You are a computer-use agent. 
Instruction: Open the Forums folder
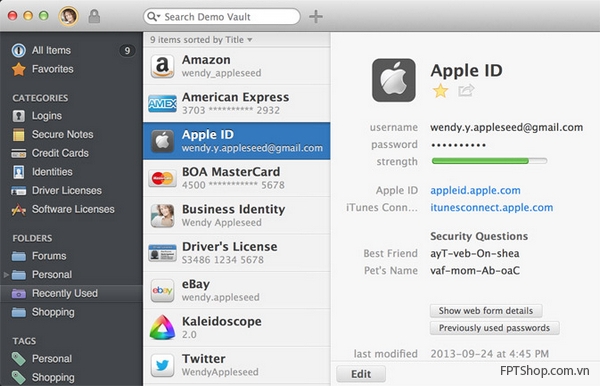[39, 256]
